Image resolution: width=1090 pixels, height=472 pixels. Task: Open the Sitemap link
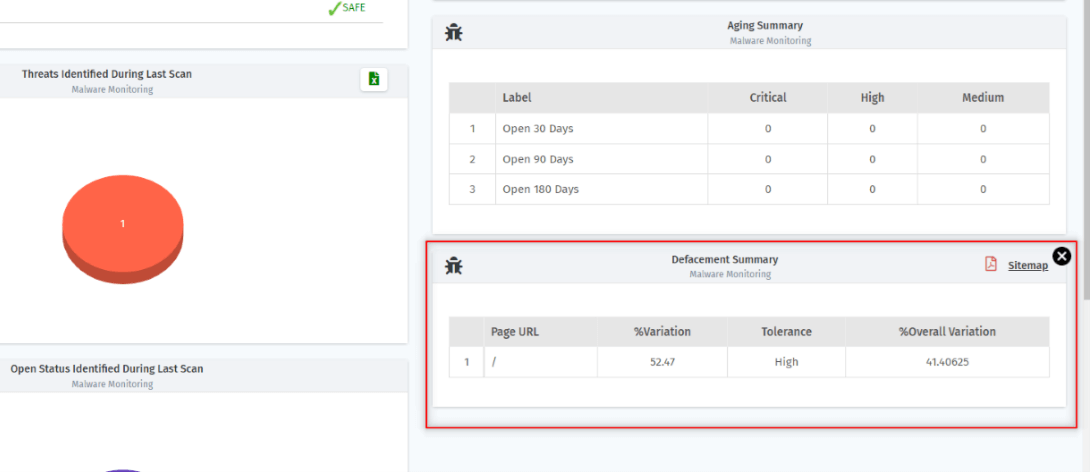1028,266
